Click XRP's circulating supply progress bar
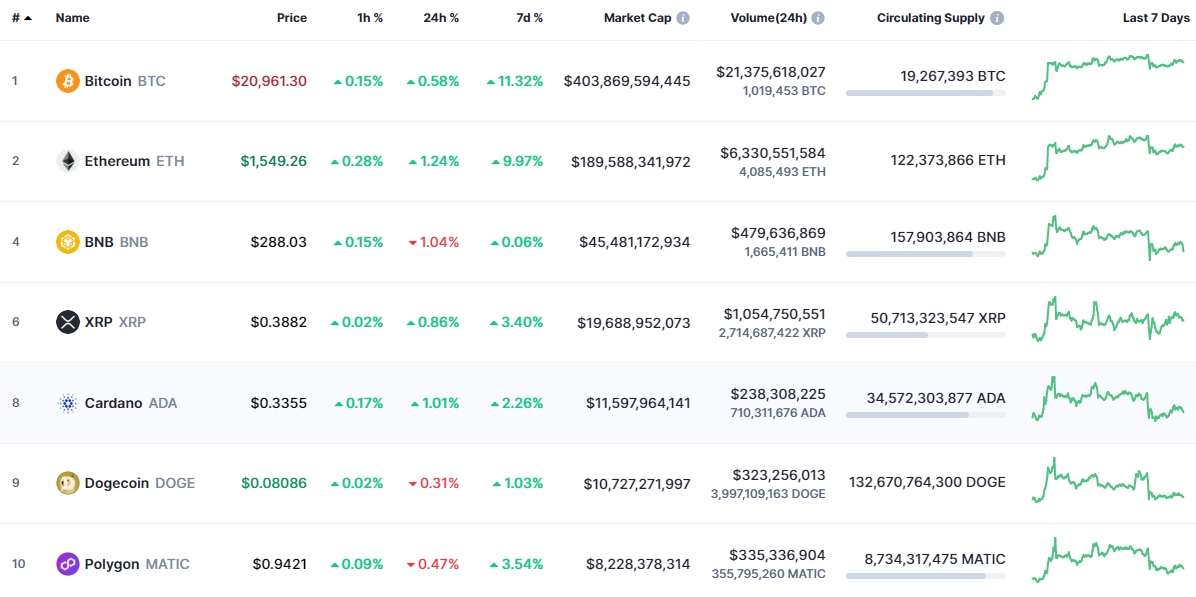The image size is (1196, 597). click(925, 335)
